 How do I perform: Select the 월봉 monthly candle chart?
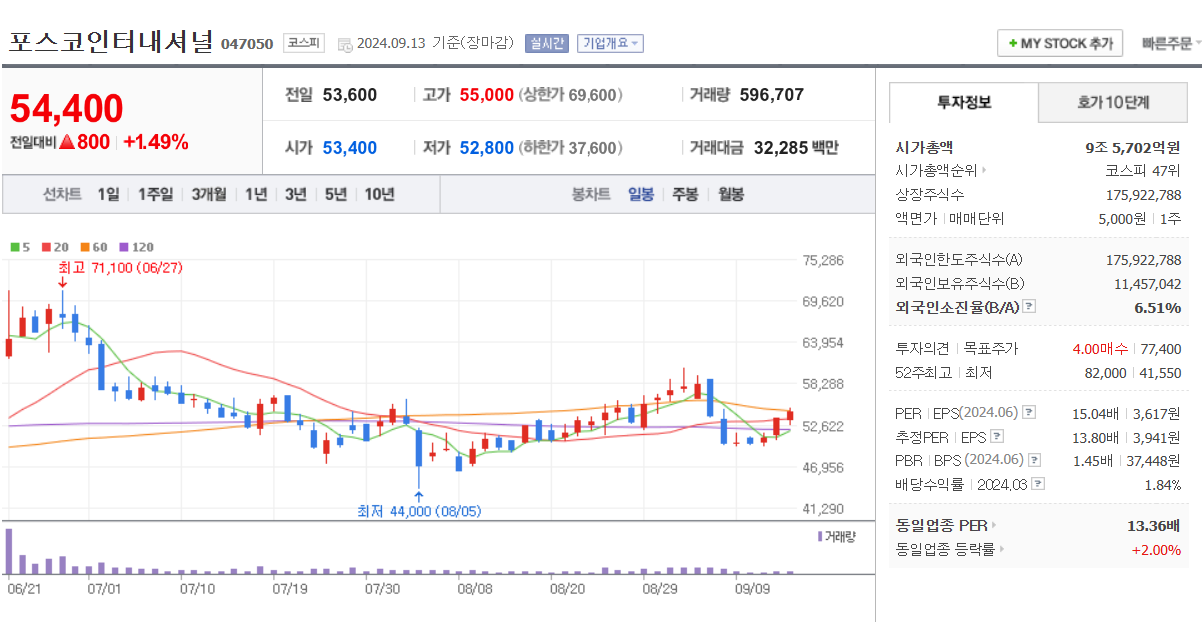pyautogui.click(x=731, y=194)
